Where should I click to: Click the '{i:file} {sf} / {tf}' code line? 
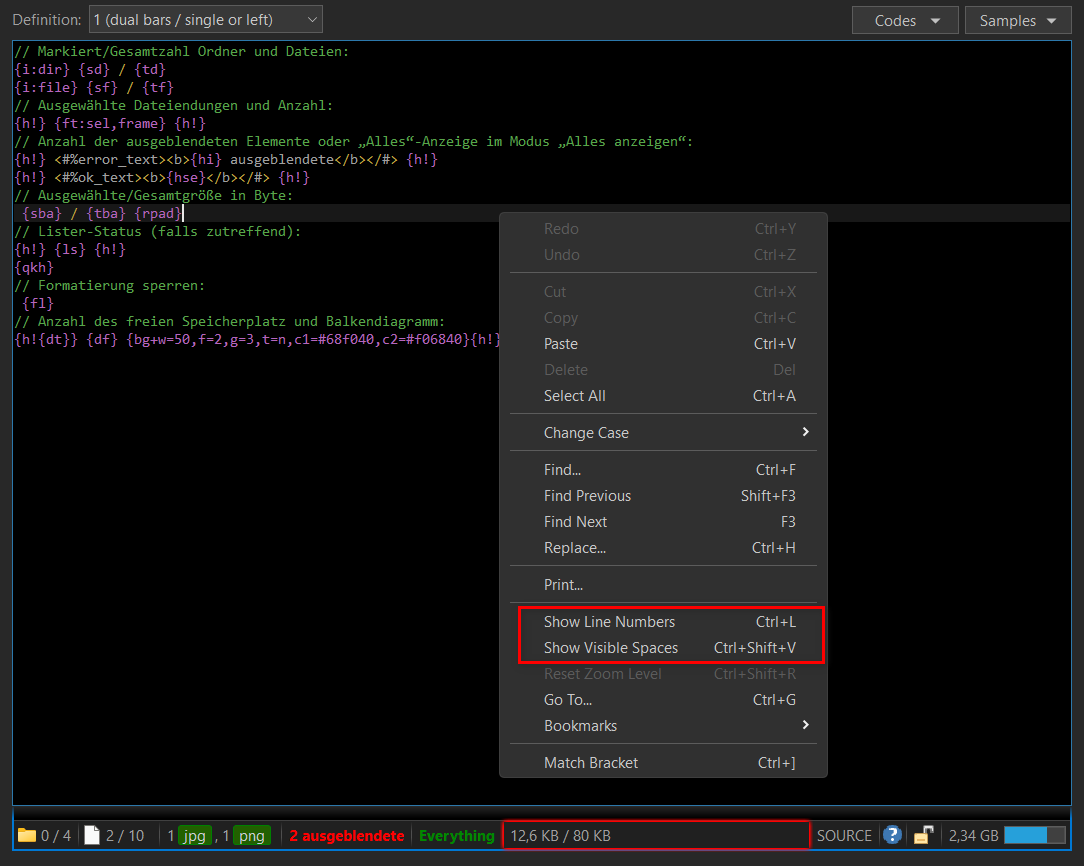(x=94, y=88)
